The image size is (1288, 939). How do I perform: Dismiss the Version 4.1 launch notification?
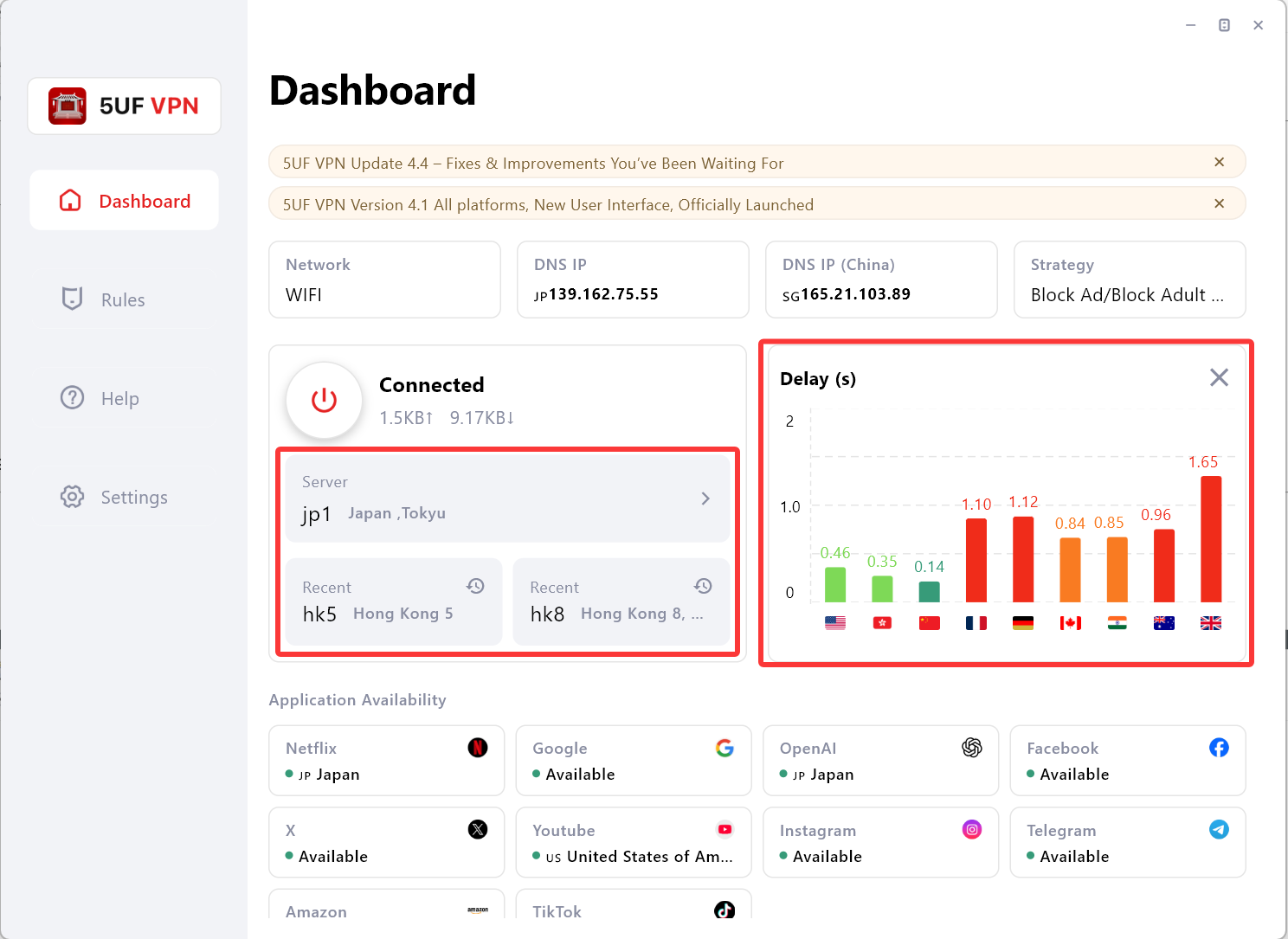(1219, 203)
